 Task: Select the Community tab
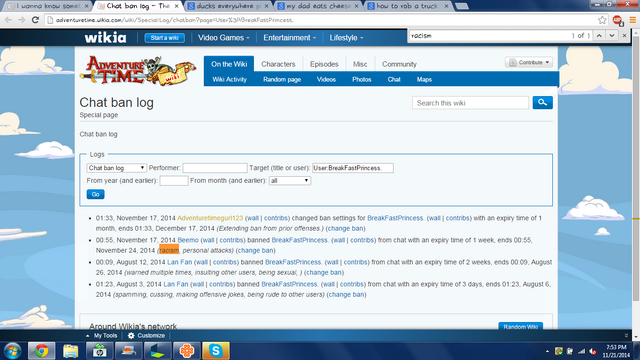[399, 64]
